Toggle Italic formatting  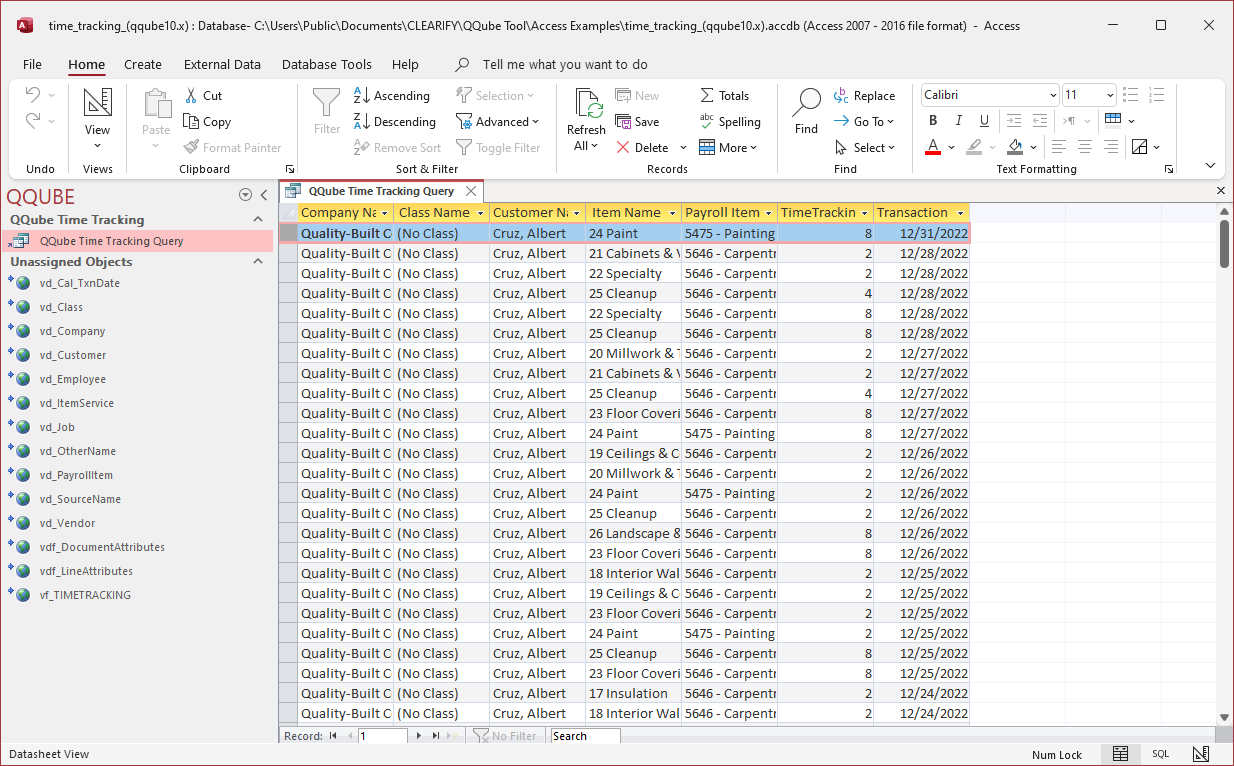pos(959,121)
